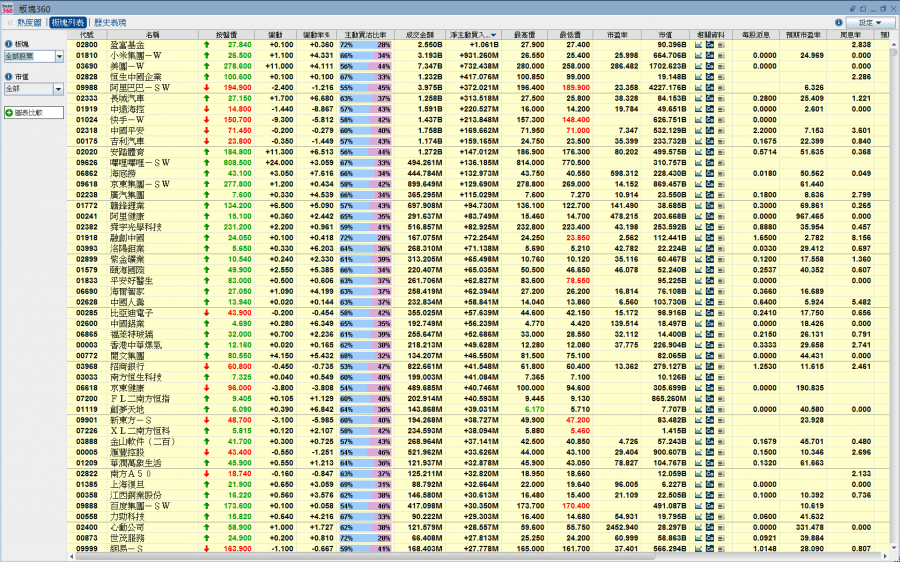The width and height of the screenshot is (900, 562).
Task: Click the info icon beside 板塊 label
Action: point(9,45)
